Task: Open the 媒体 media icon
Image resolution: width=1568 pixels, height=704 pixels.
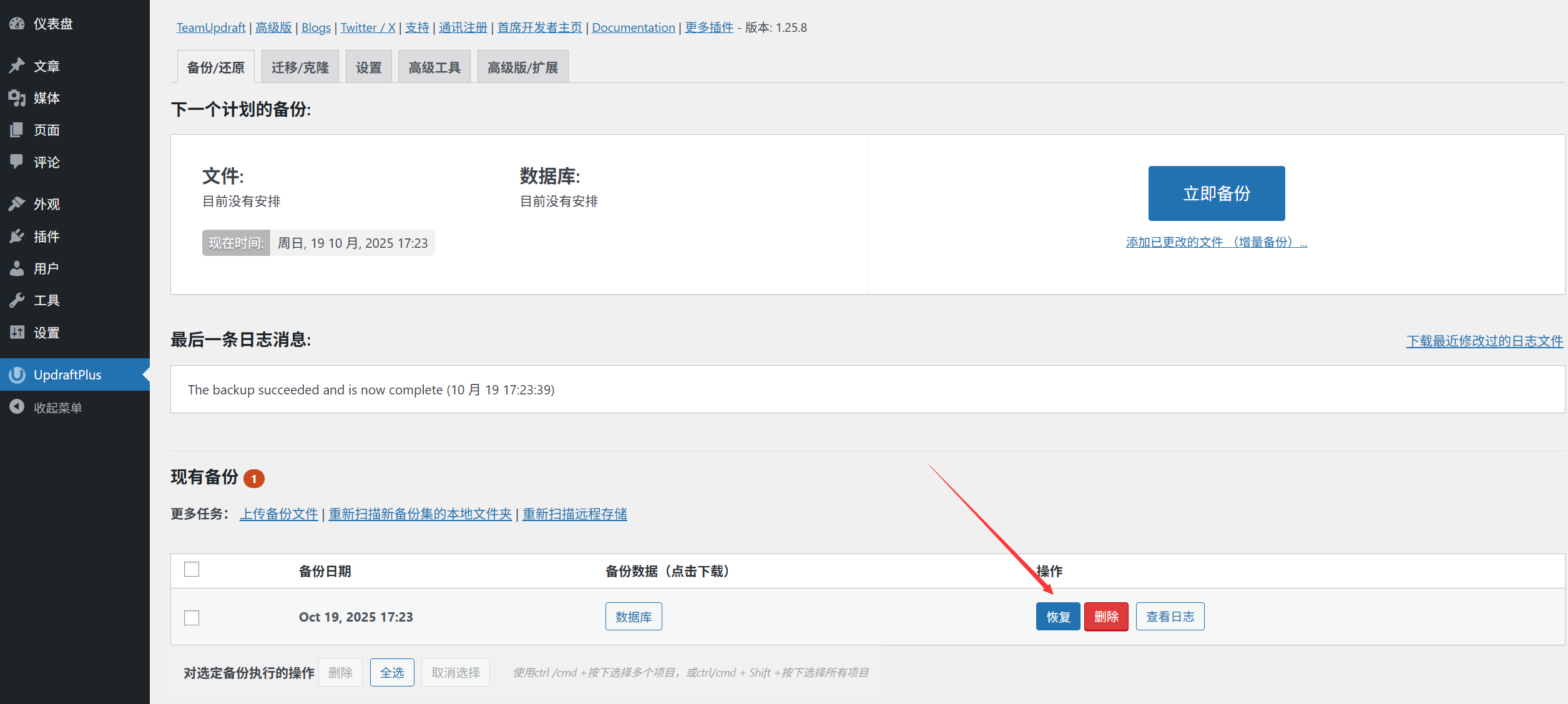Action: 17,98
